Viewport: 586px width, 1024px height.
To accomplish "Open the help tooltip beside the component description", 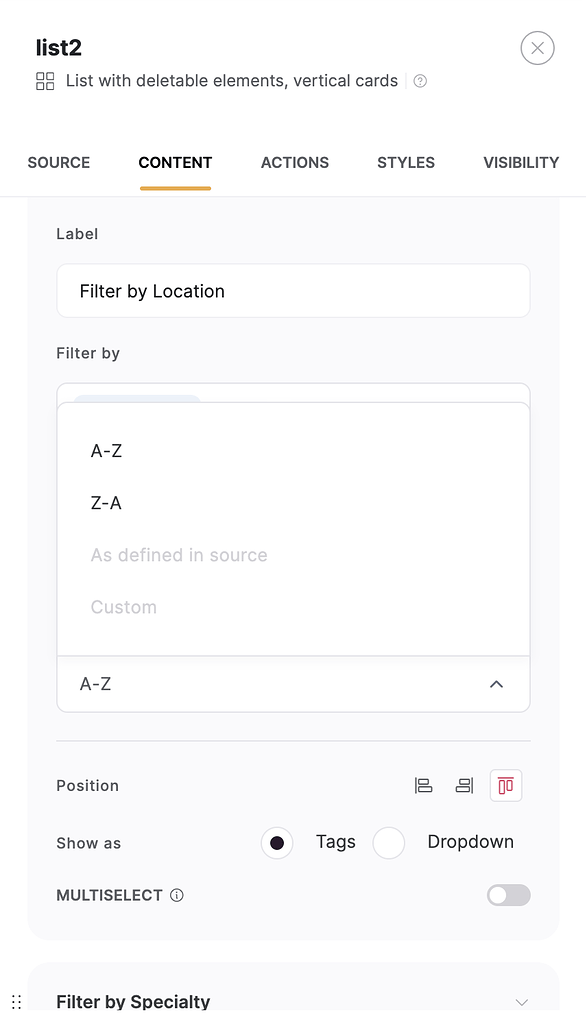I will click(419, 81).
